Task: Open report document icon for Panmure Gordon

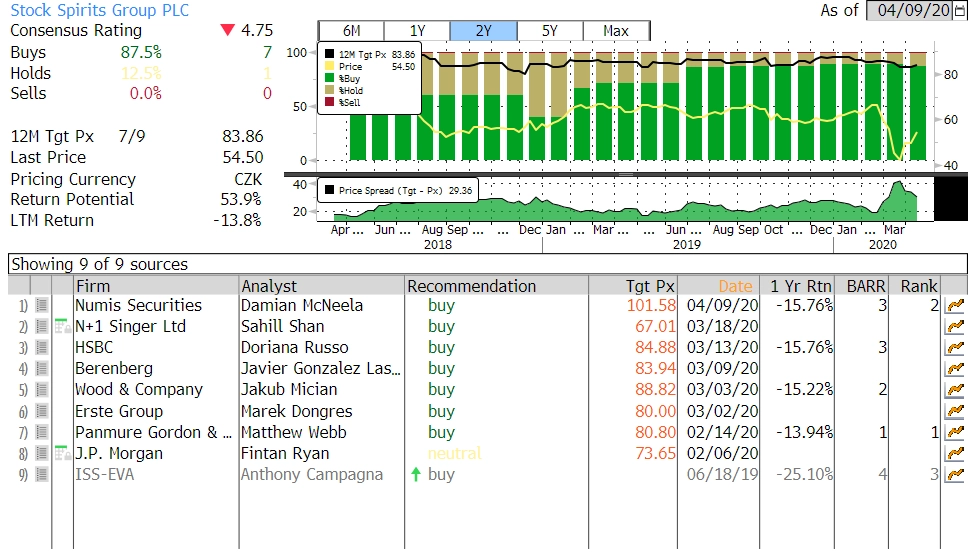Action: (x=42, y=432)
